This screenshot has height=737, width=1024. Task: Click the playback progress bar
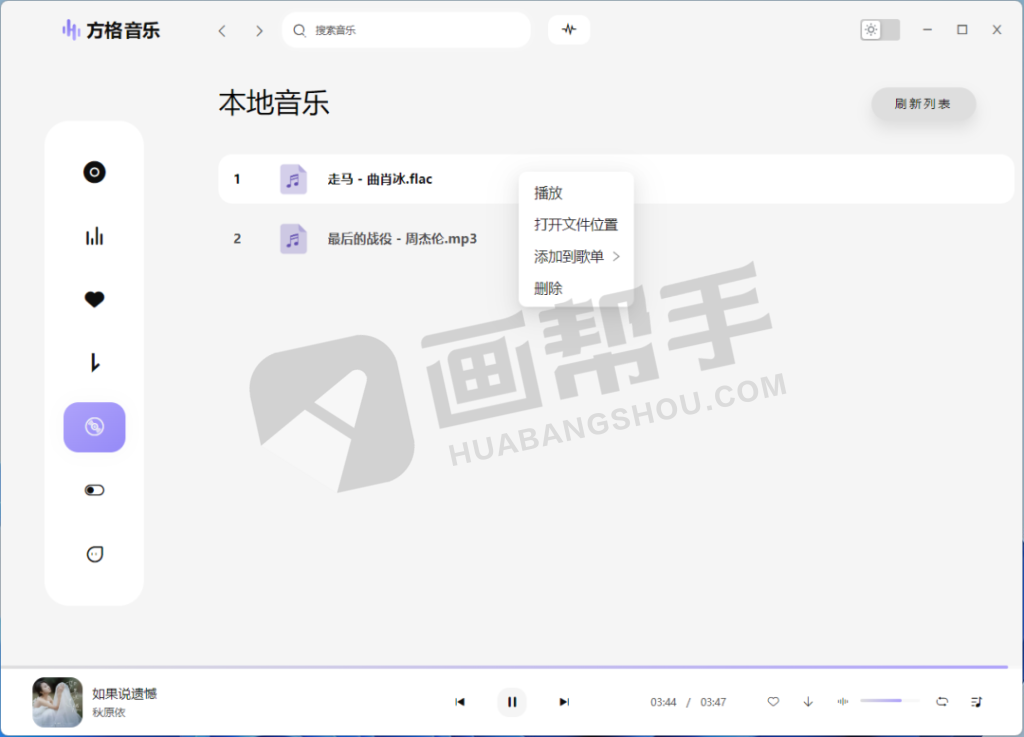(504, 667)
